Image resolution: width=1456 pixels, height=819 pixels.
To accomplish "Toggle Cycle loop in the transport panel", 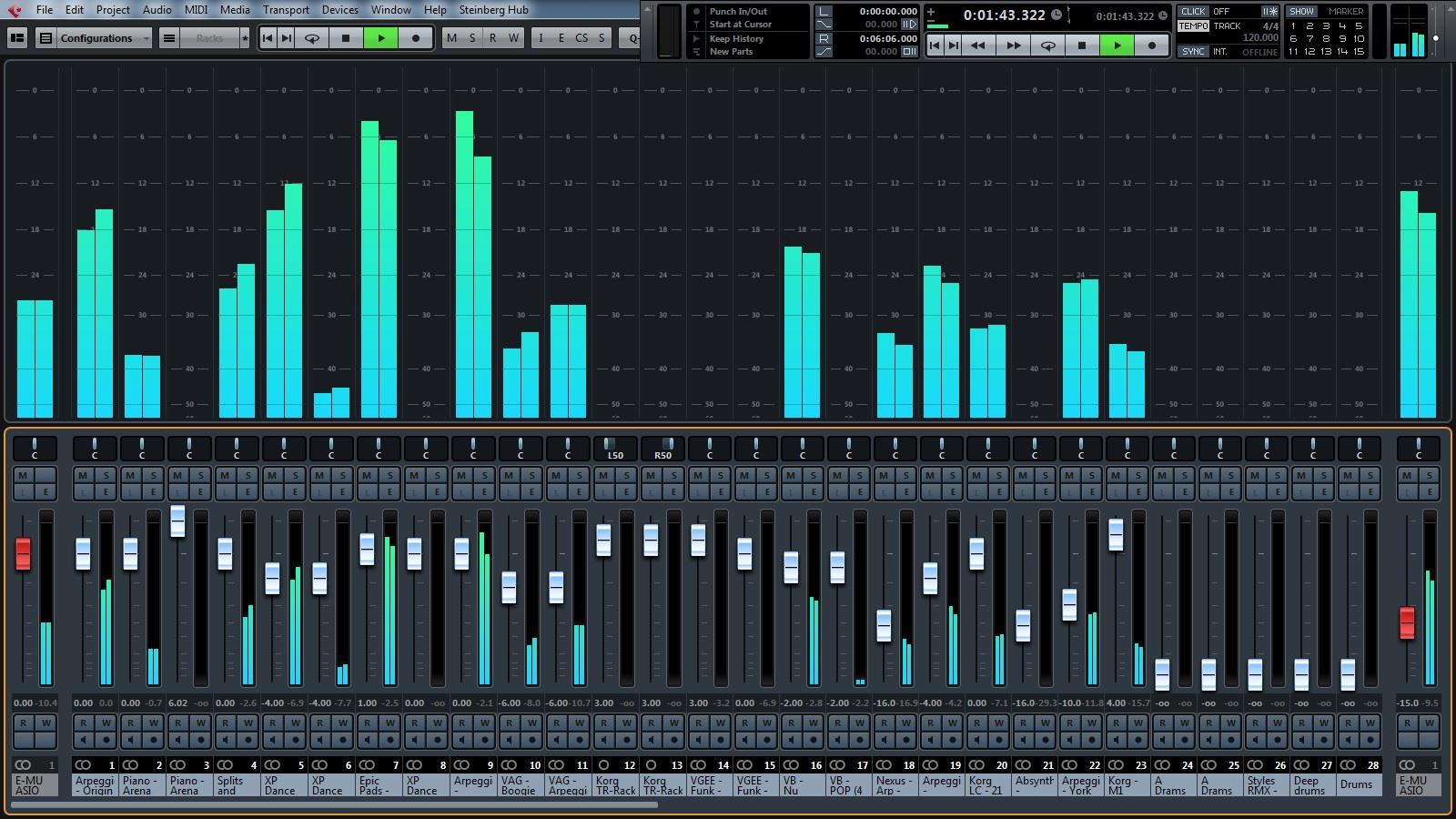I will 1047,45.
